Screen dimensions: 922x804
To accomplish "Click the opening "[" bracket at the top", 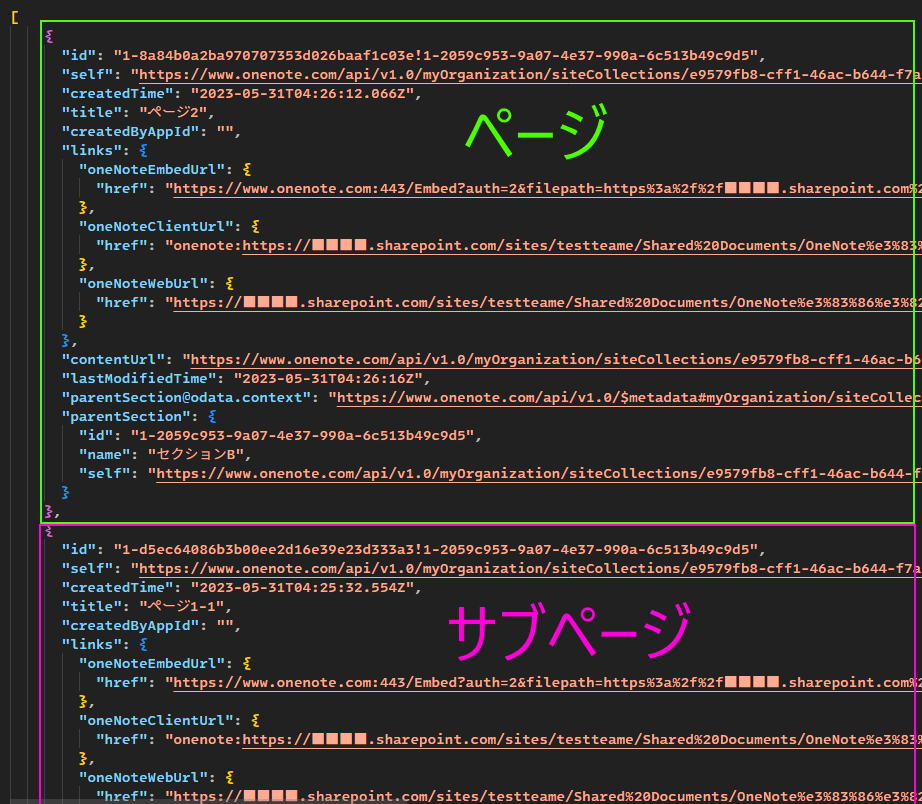I will (15, 18).
